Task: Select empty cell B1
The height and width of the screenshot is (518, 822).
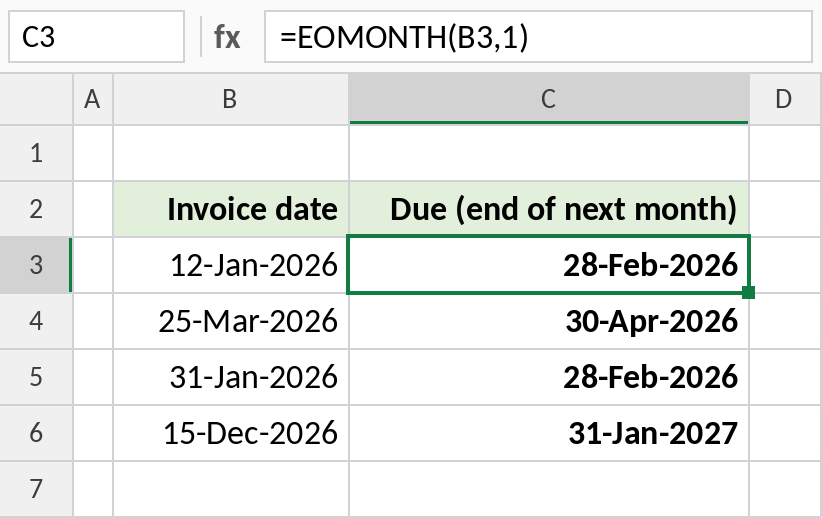Action: 231,153
